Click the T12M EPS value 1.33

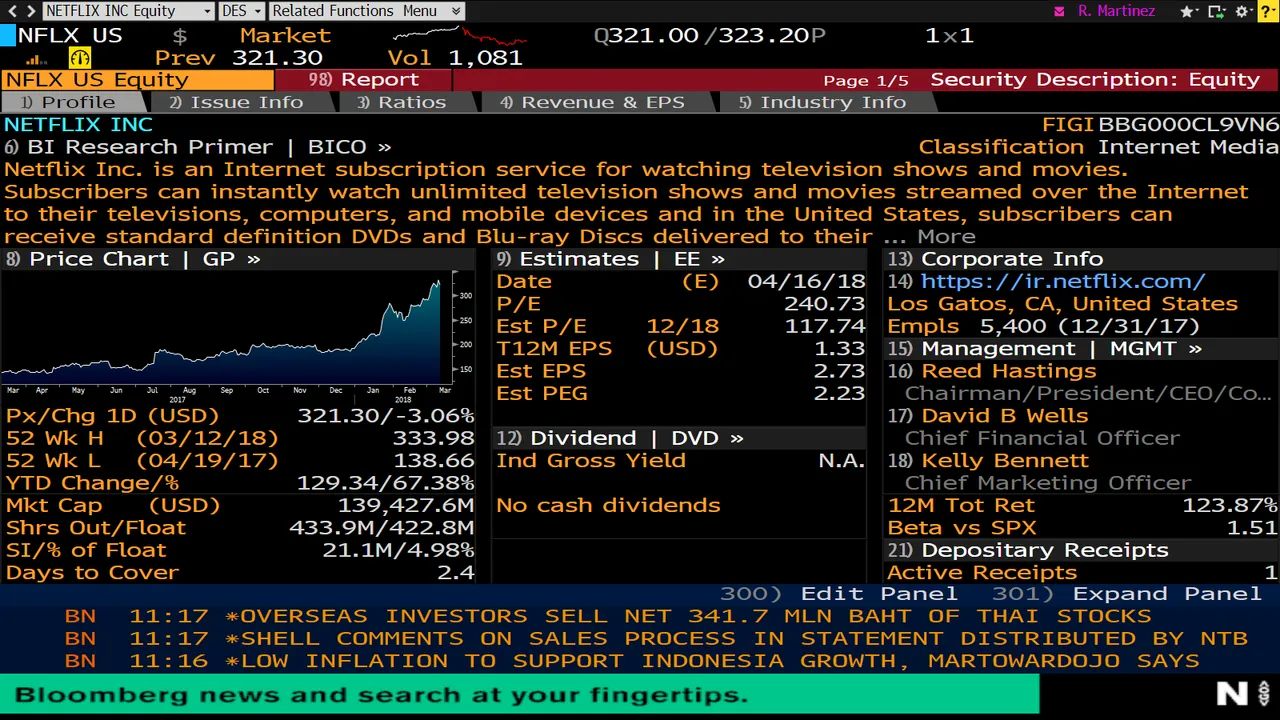[838, 349]
